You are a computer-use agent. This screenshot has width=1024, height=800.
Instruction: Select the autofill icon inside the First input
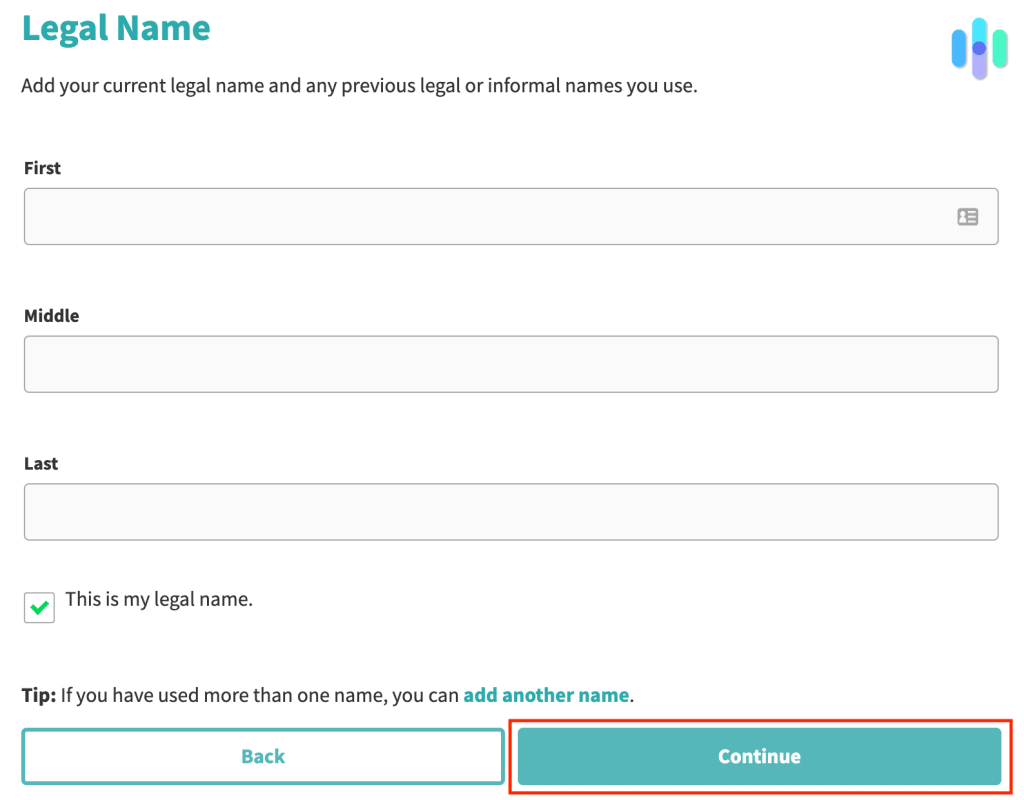(967, 216)
